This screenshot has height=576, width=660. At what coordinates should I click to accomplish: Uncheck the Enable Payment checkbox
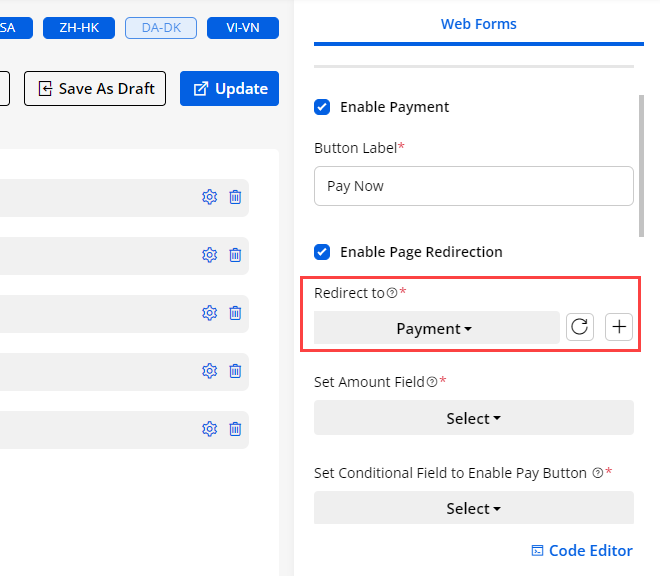pos(322,107)
